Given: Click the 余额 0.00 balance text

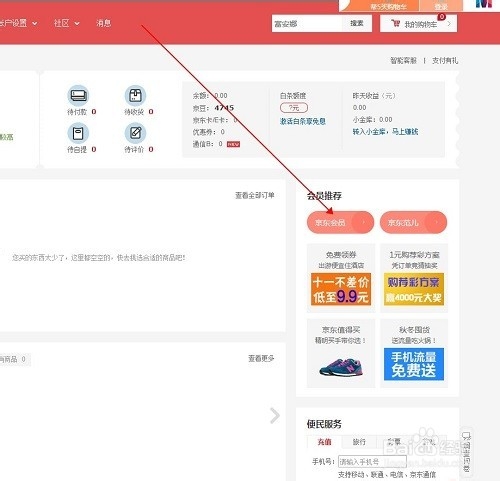Looking at the screenshot, I should point(210,96).
